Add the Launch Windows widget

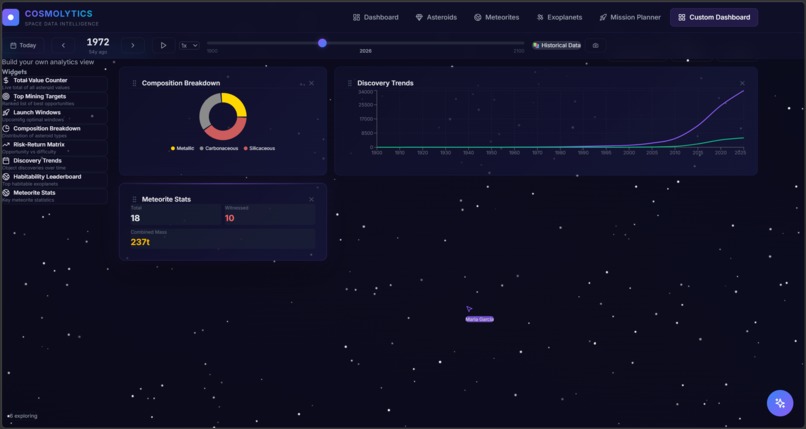pyautogui.click(x=54, y=116)
